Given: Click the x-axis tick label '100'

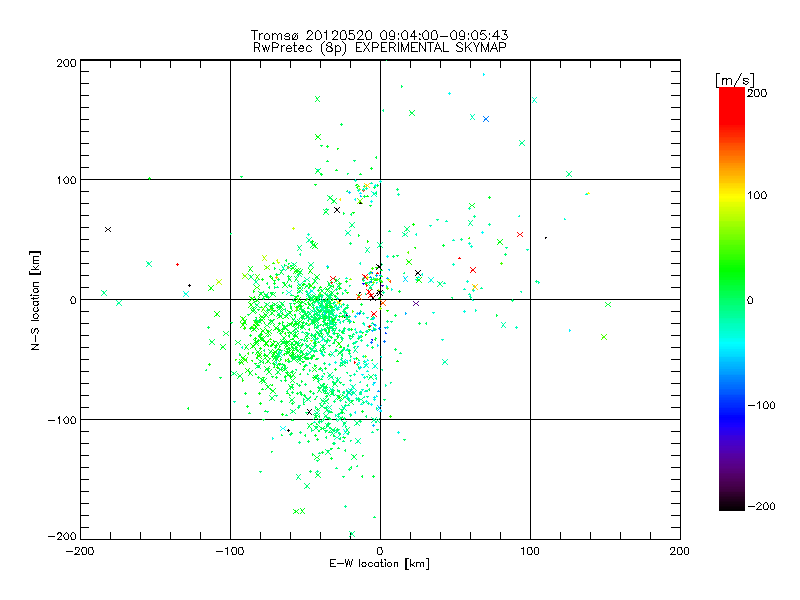Looking at the screenshot, I should (530, 551).
